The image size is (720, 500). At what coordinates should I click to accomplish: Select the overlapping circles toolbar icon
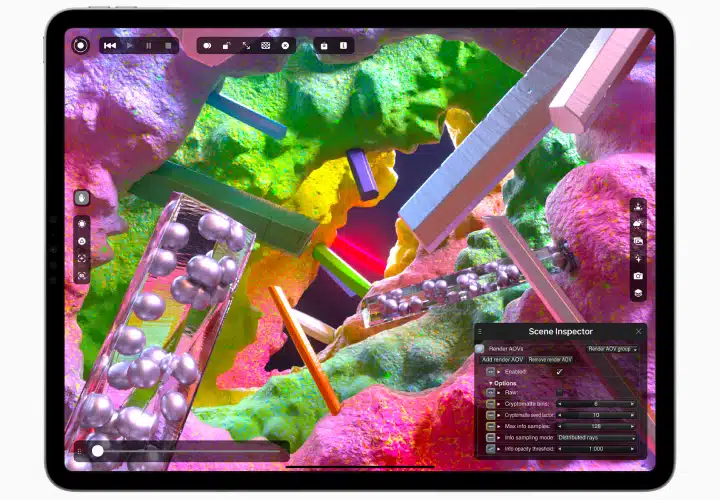click(207, 45)
